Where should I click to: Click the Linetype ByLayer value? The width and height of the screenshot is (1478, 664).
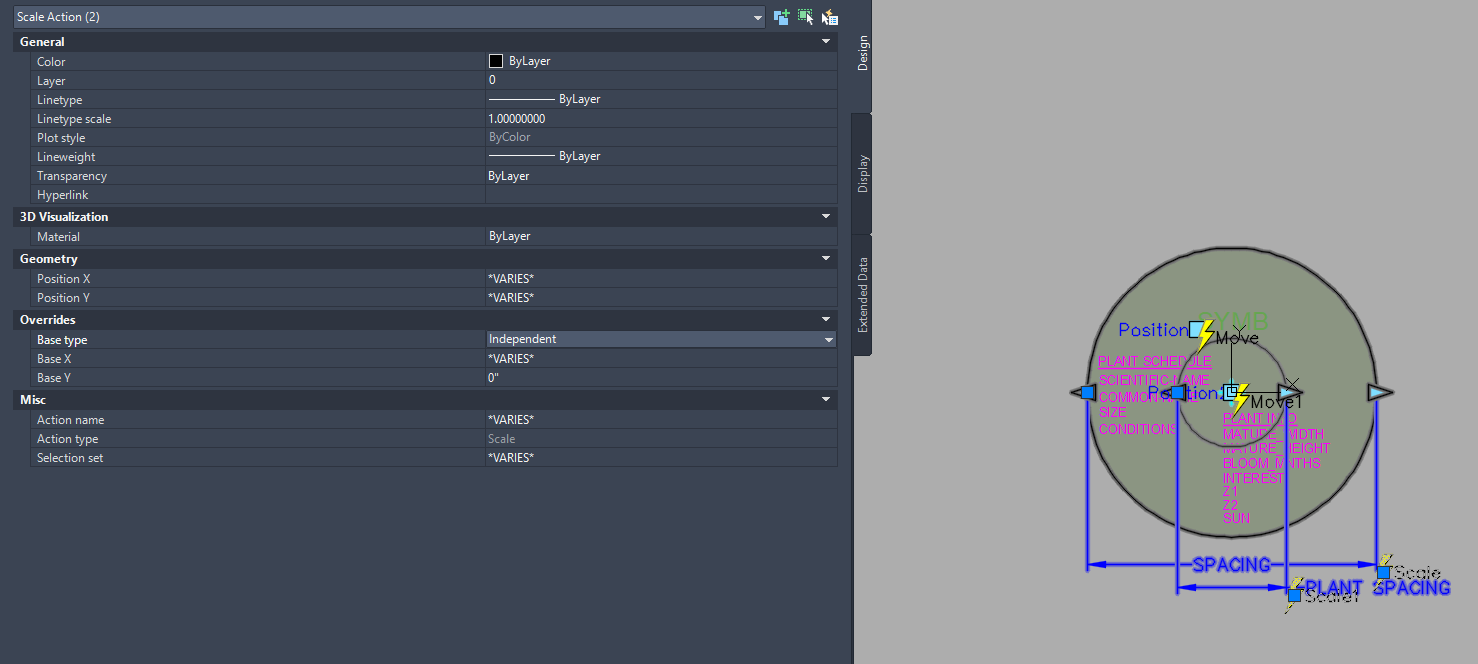point(661,99)
